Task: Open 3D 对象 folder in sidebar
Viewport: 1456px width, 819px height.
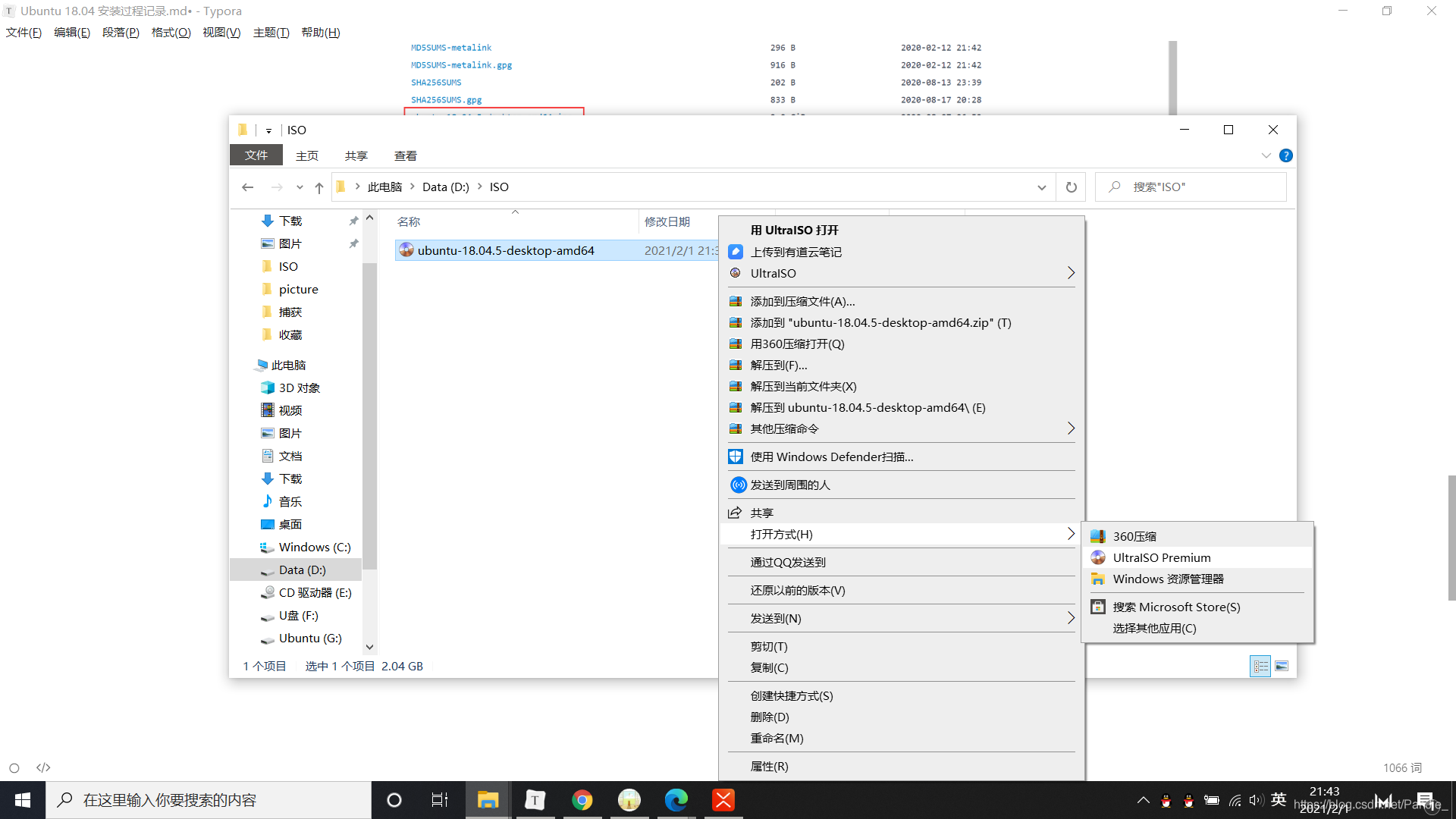Action: click(299, 388)
